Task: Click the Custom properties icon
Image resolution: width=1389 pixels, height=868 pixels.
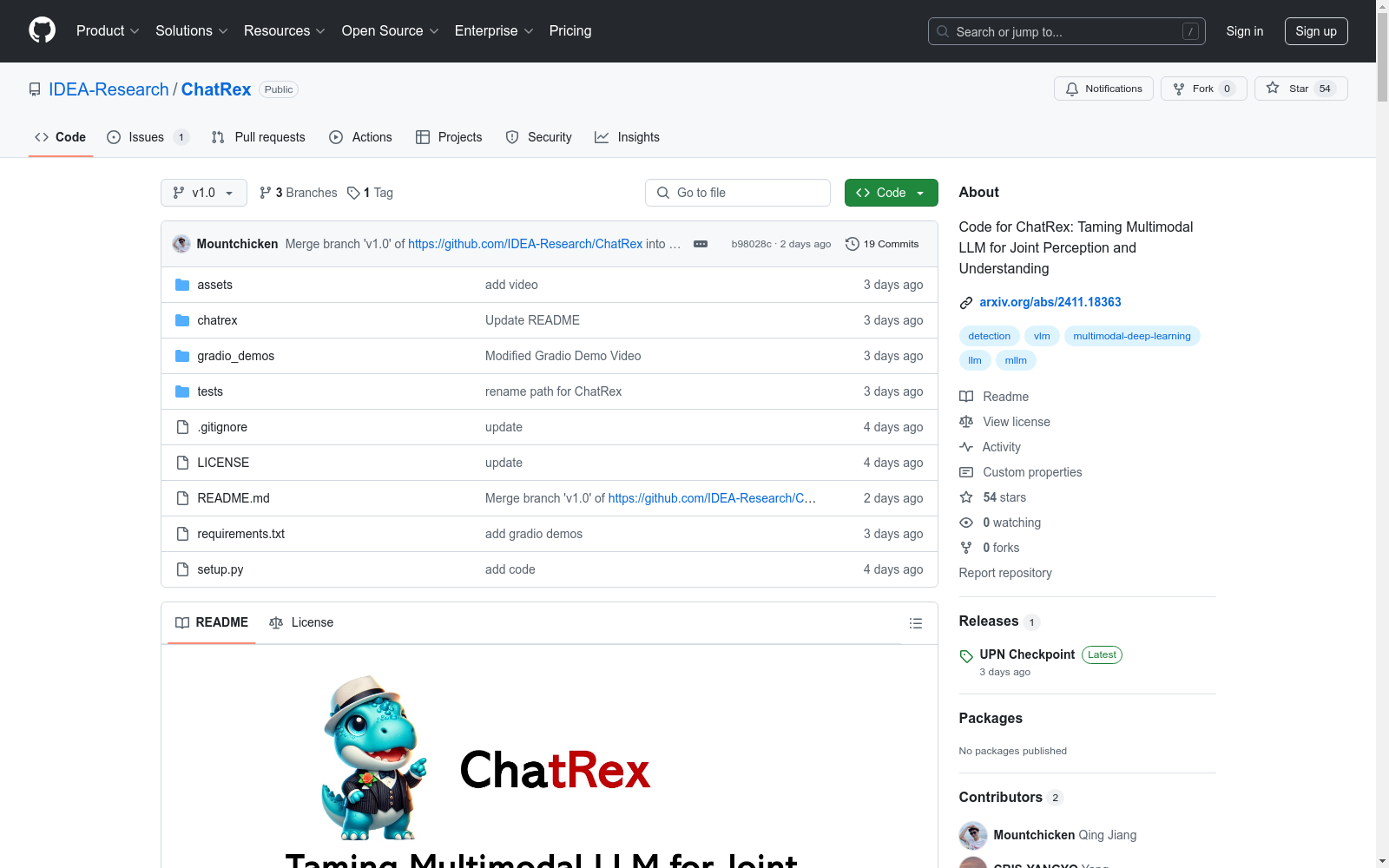Action: click(x=966, y=472)
